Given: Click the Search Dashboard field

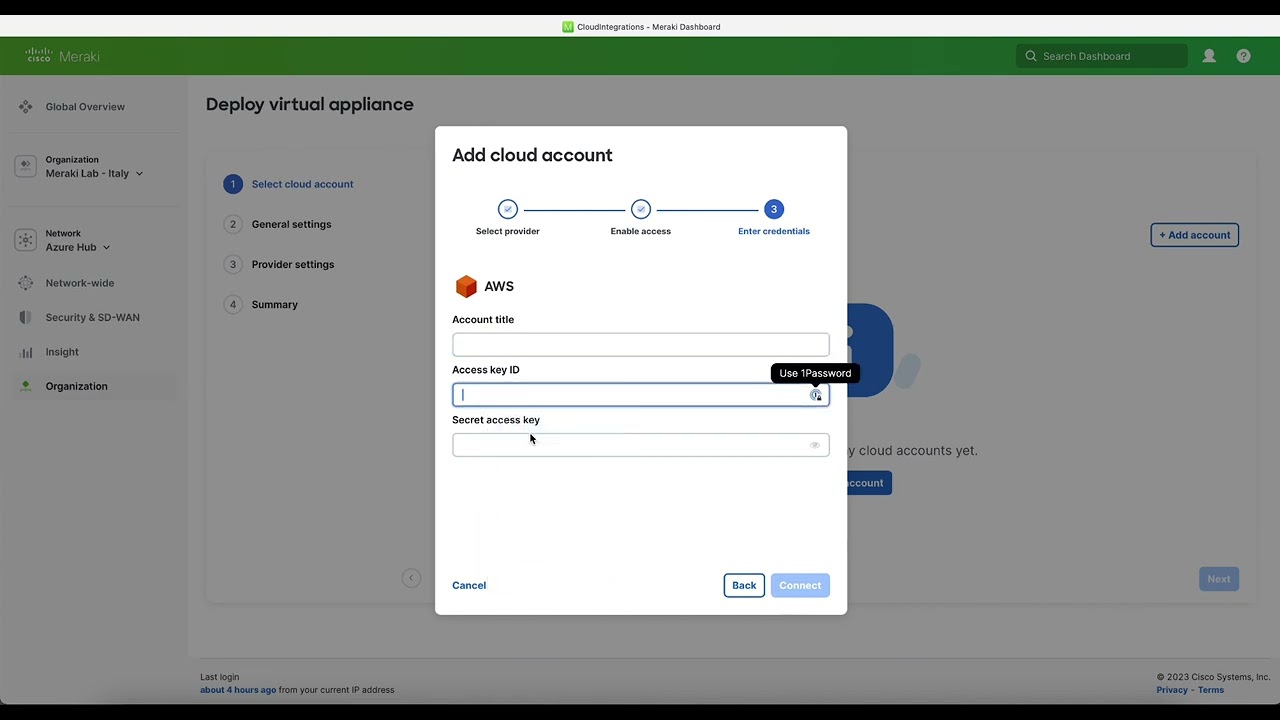Looking at the screenshot, I should [1102, 56].
